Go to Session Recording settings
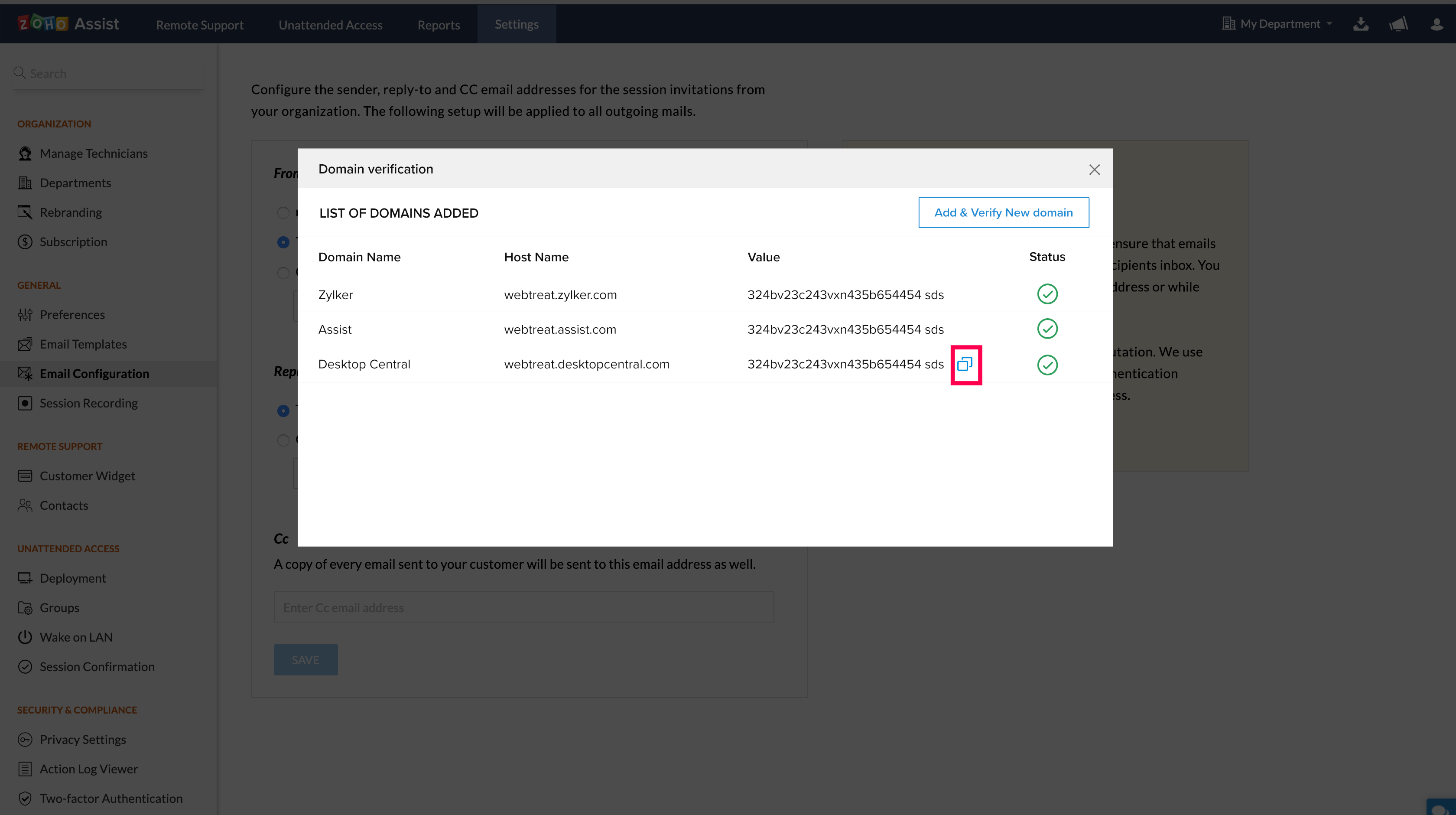This screenshot has width=1456, height=815. tap(88, 403)
